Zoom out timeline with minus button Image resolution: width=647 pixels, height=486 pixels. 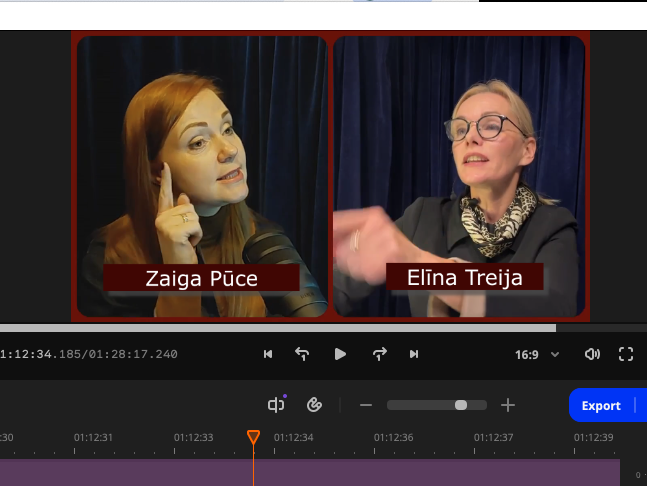point(366,405)
